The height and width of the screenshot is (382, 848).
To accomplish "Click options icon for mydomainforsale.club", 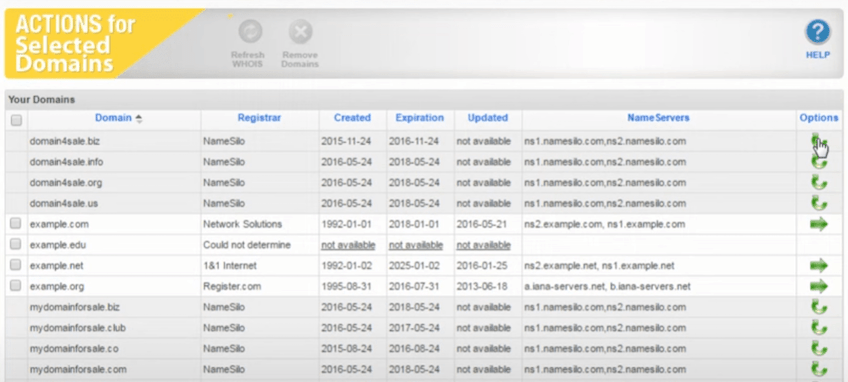I will point(819,328).
